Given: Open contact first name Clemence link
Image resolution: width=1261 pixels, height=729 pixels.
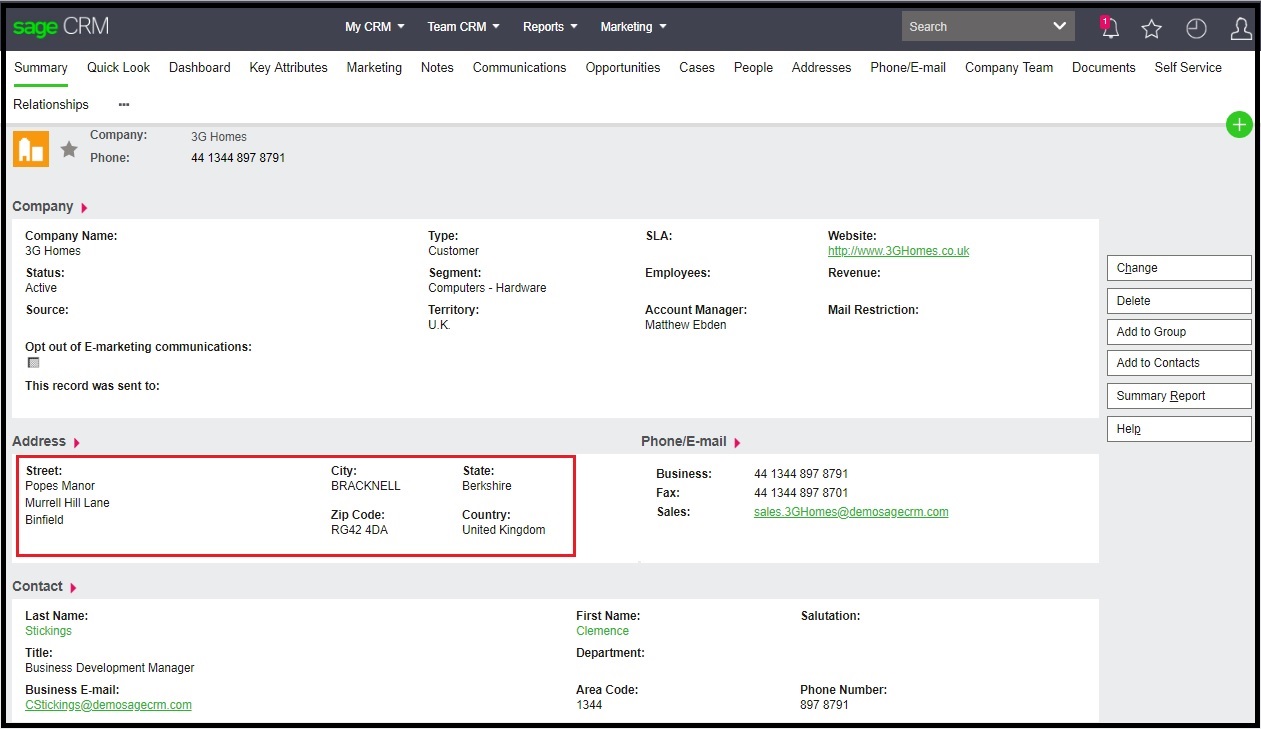Looking at the screenshot, I should pos(602,631).
